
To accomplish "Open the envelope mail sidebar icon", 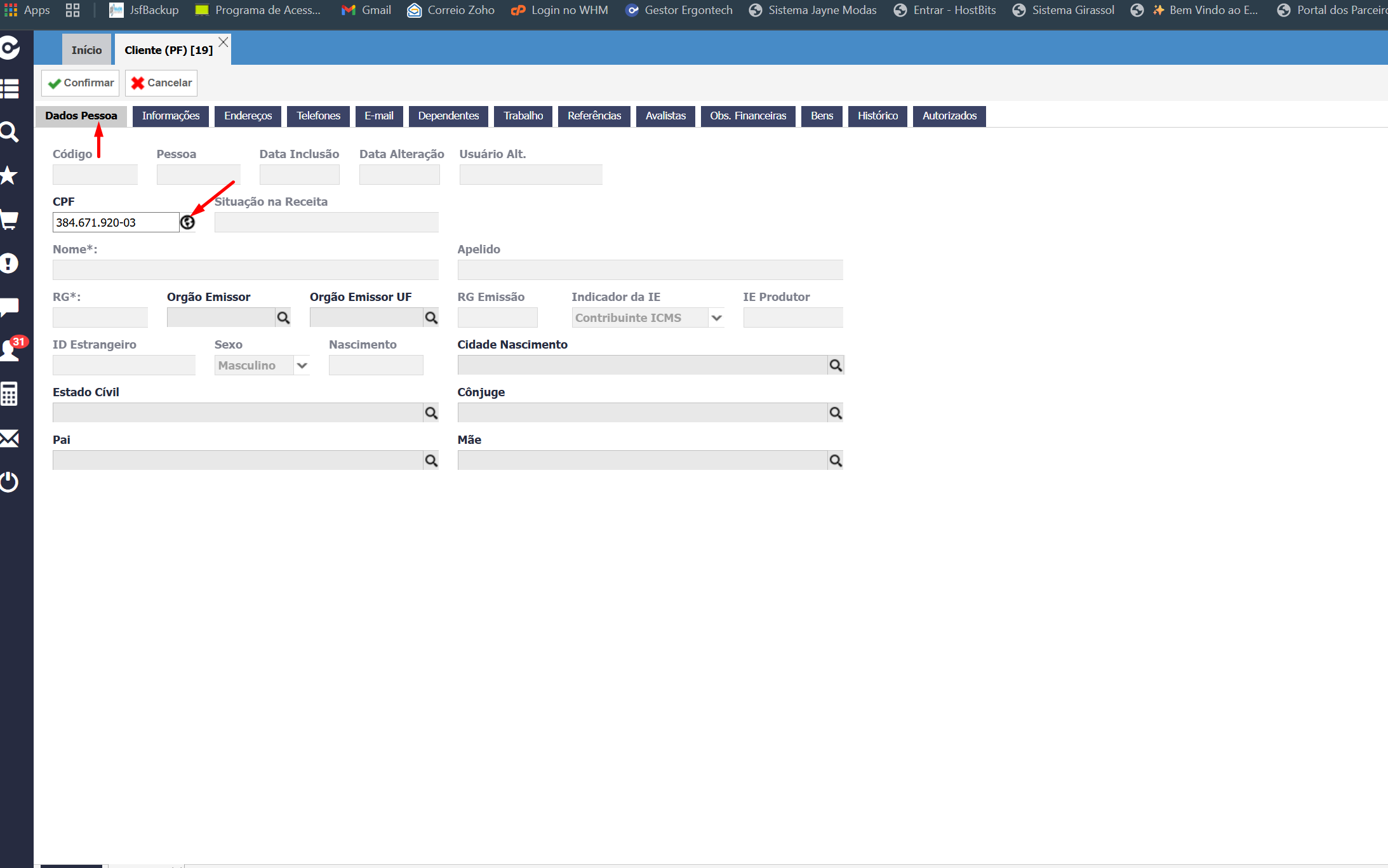I will coord(9,438).
